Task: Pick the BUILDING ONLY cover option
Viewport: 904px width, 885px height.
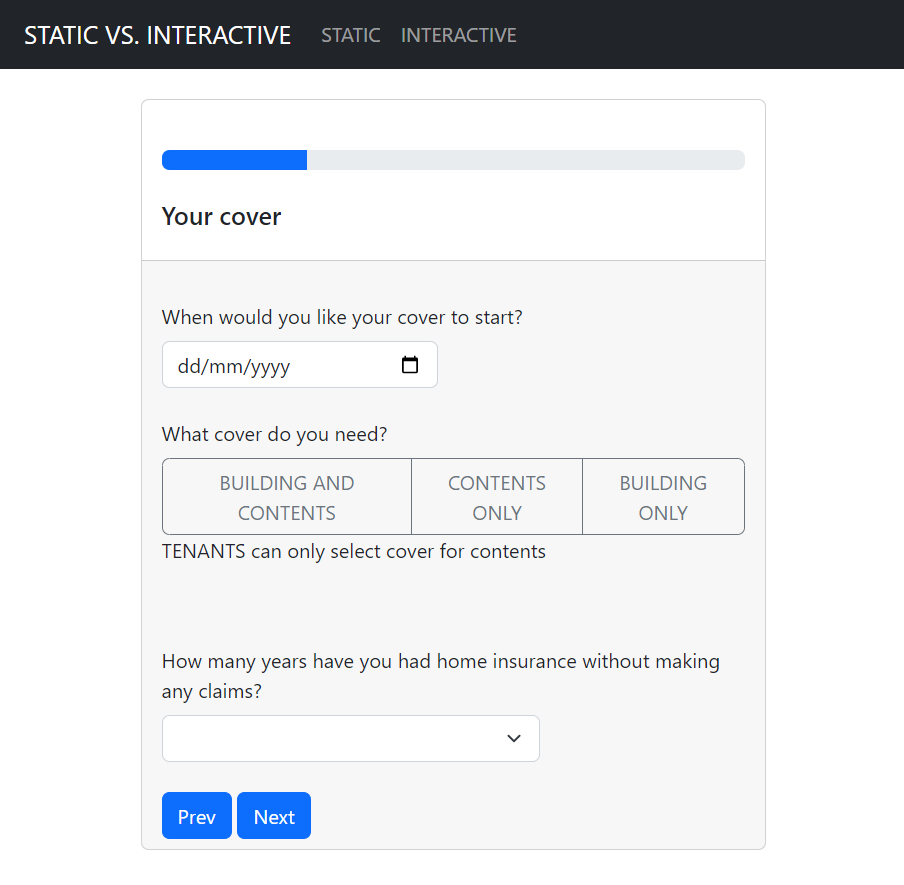Action: pyautogui.click(x=663, y=497)
